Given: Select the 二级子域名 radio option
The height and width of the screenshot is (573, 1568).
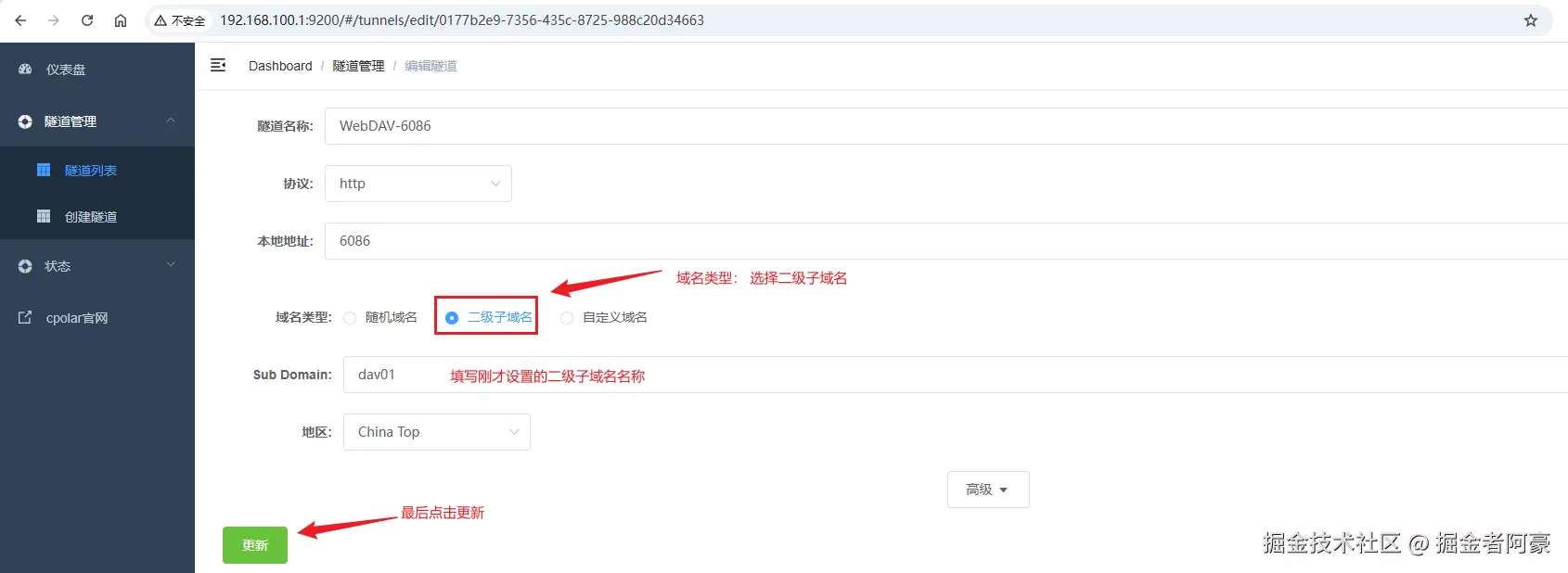Looking at the screenshot, I should (452, 318).
